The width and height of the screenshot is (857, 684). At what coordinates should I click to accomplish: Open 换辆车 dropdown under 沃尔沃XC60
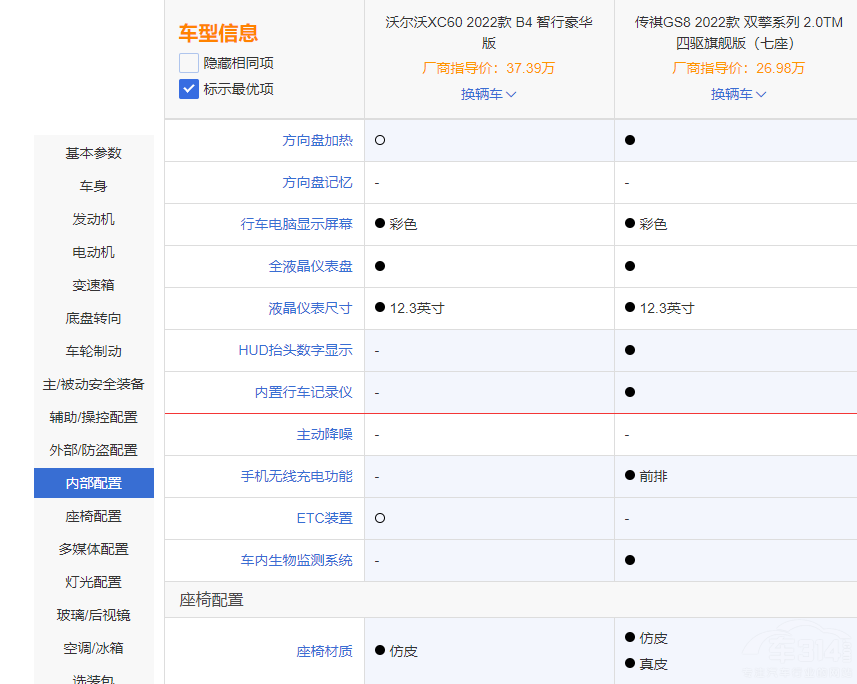489,94
